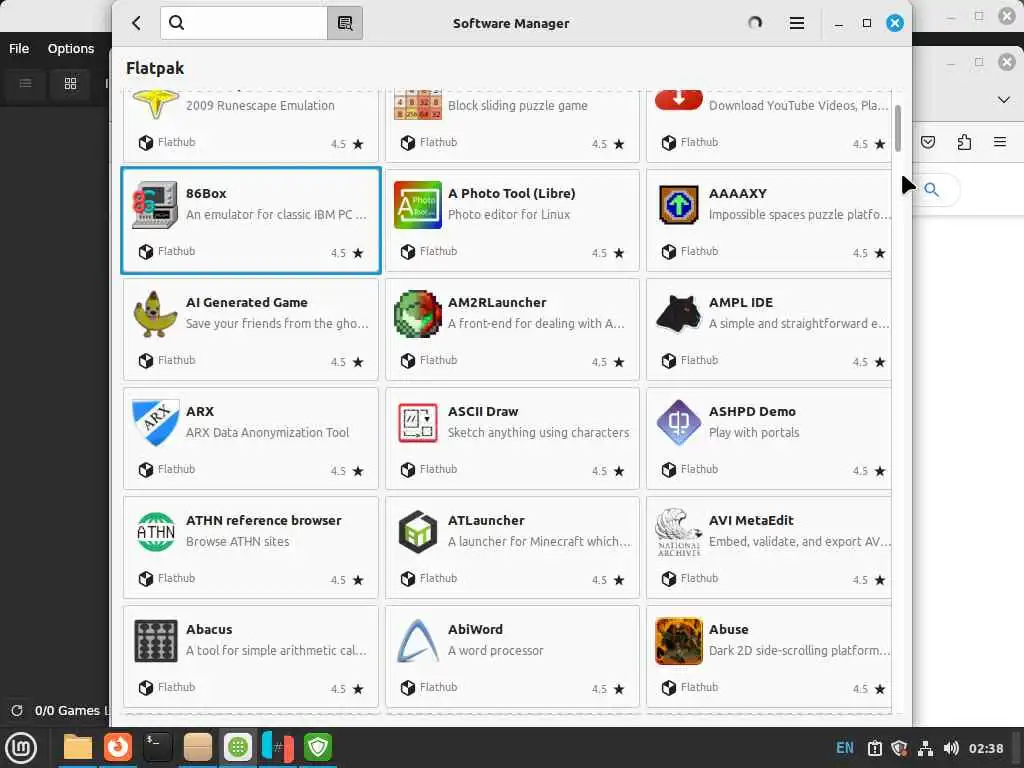The height and width of the screenshot is (768, 1024).
Task: Select the AMPL IDE cat icon
Action: pyautogui.click(x=679, y=314)
